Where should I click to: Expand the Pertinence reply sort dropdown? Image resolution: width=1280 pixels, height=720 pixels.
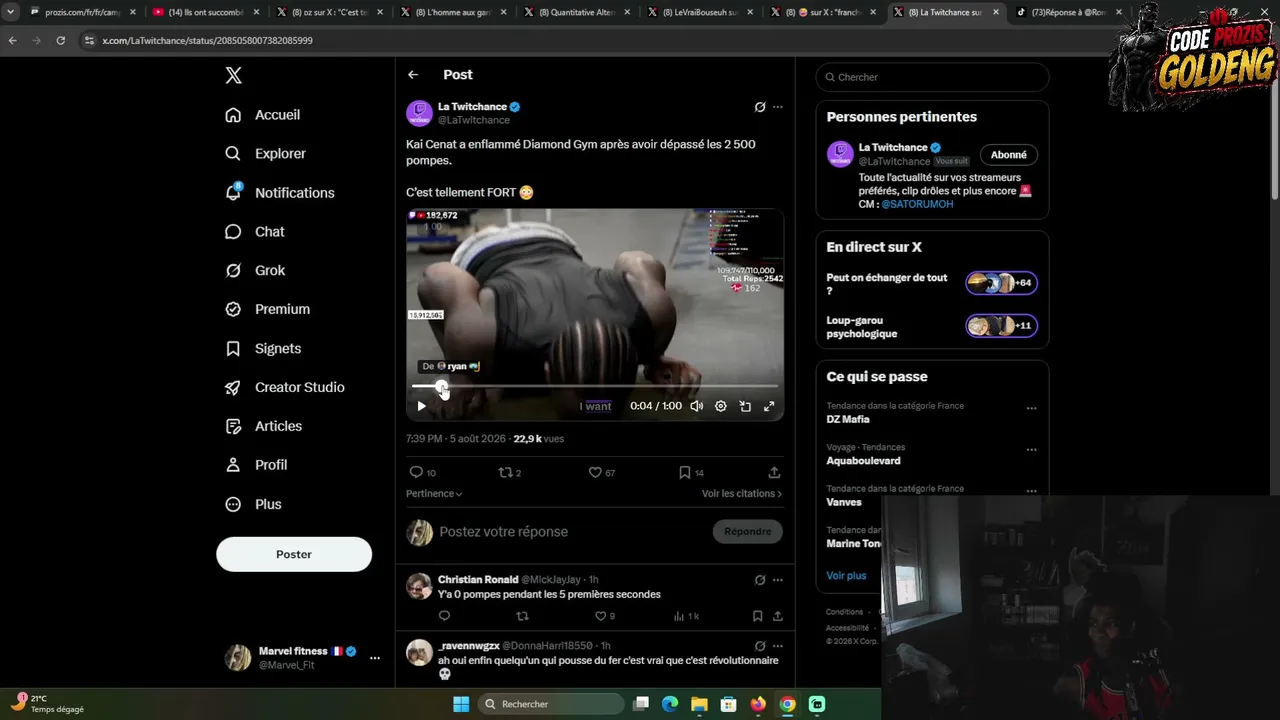tap(434, 494)
